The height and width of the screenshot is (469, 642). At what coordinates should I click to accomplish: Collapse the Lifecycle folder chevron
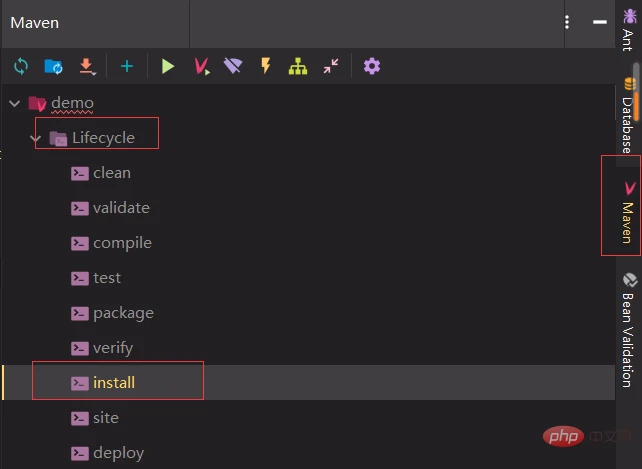[36, 138]
